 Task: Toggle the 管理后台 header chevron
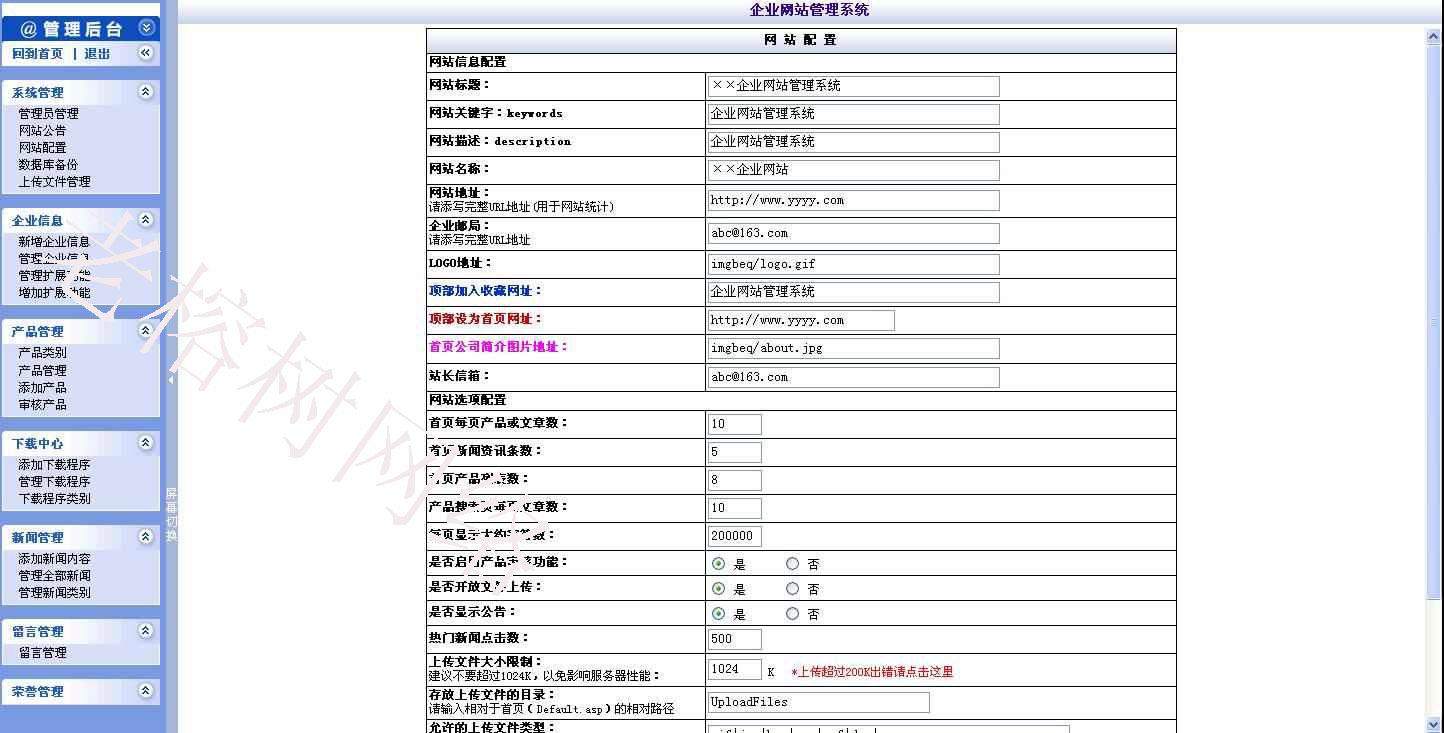point(146,28)
